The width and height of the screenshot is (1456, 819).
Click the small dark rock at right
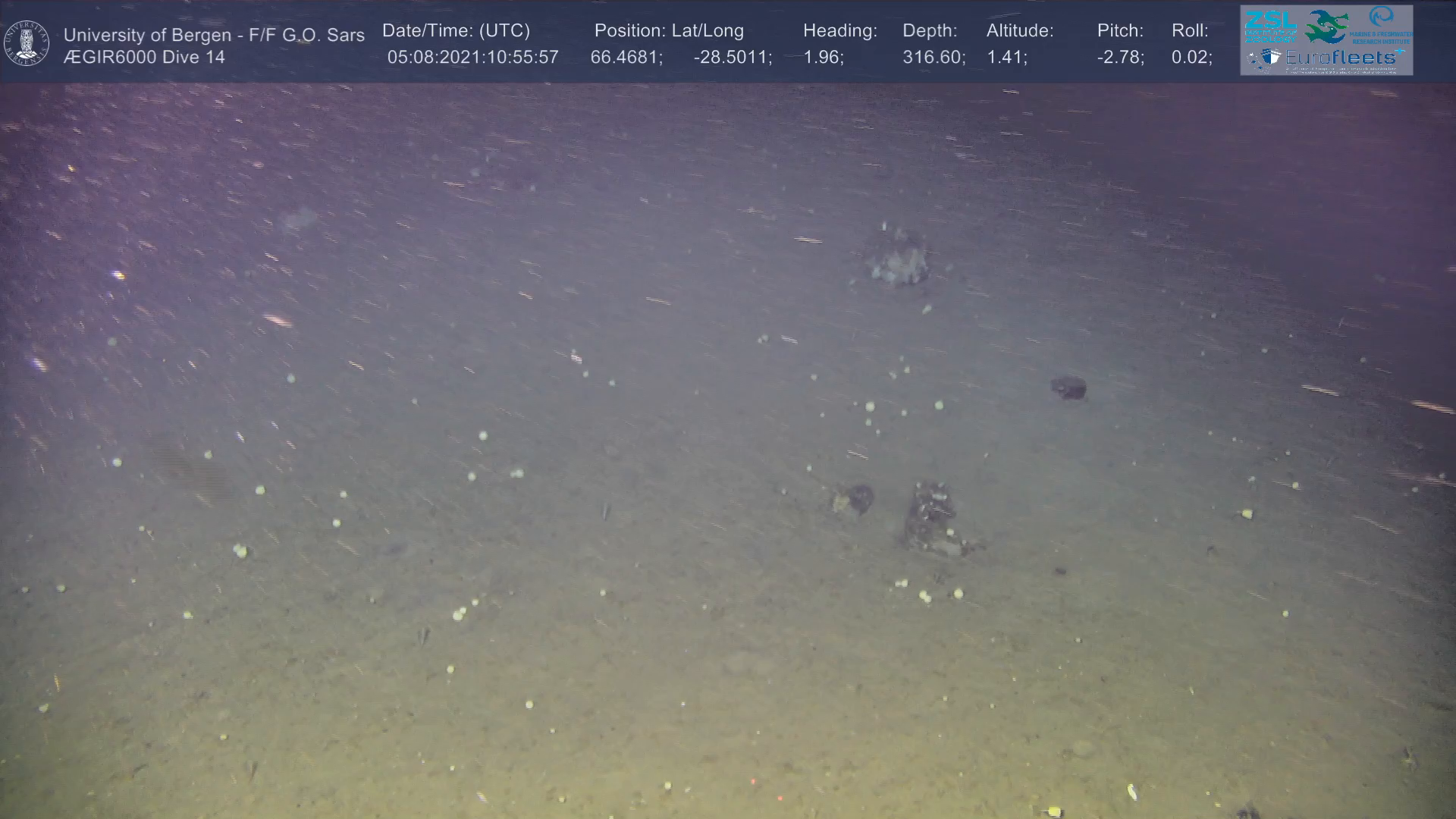1068,388
